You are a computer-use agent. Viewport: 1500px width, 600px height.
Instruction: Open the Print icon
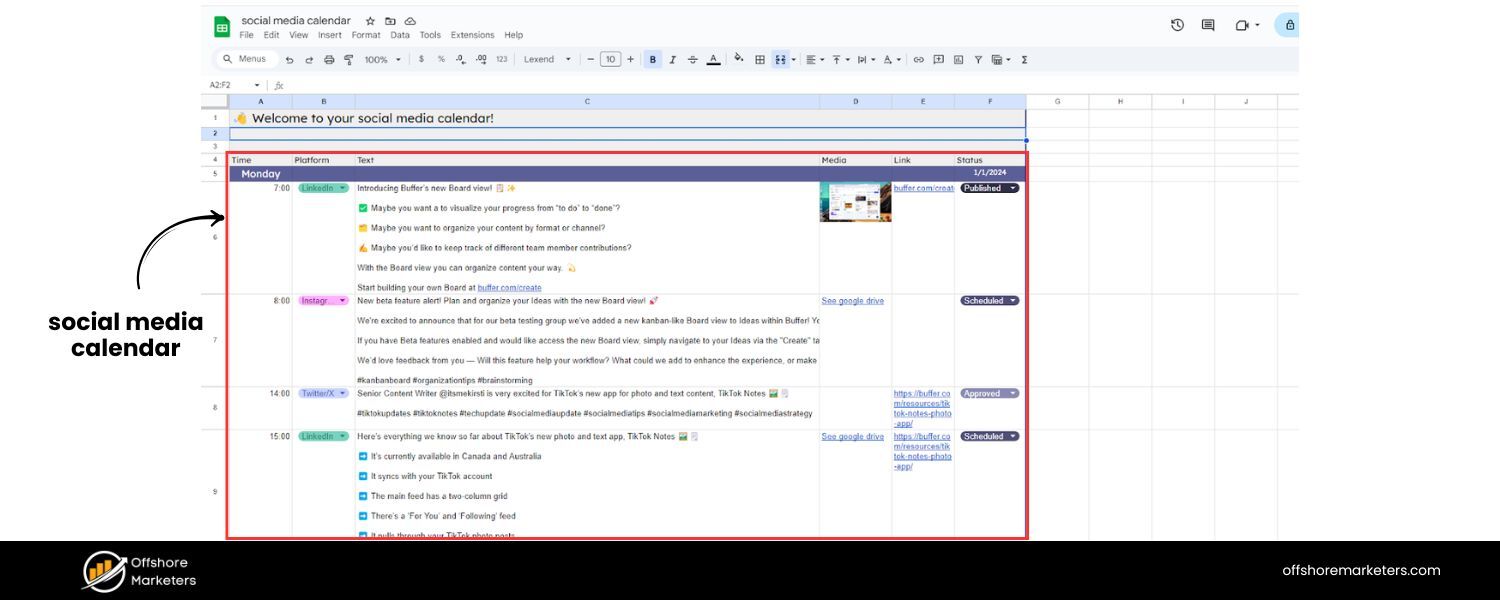tap(328, 59)
